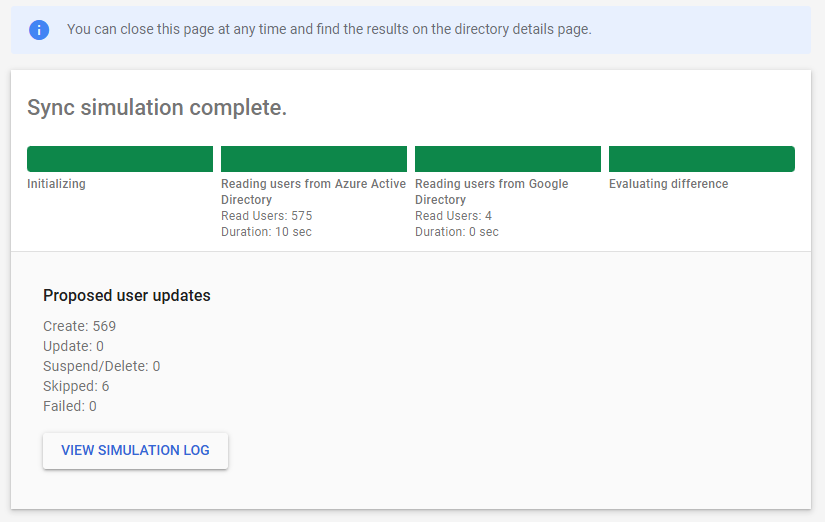Click the 'Read Users: 575' text

click(x=266, y=216)
